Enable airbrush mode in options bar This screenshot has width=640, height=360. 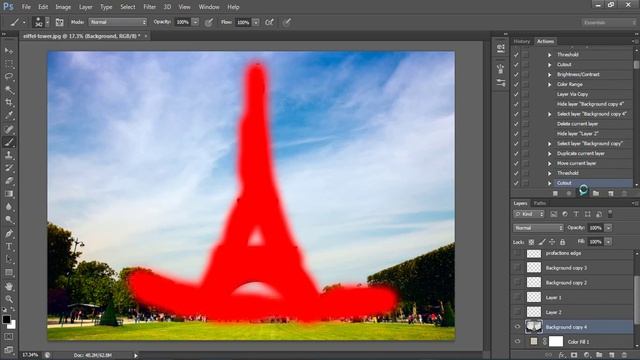coord(269,22)
